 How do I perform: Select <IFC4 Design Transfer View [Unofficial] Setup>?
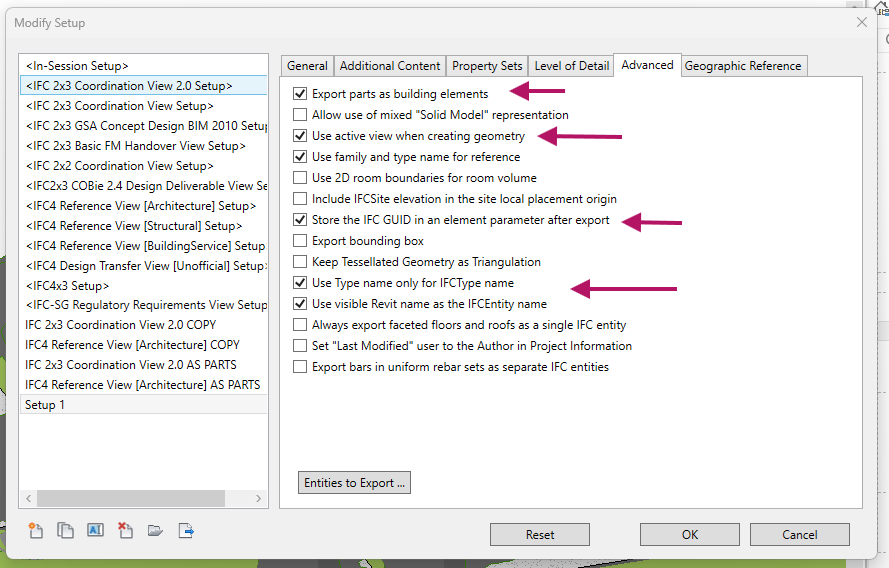[x=143, y=265]
